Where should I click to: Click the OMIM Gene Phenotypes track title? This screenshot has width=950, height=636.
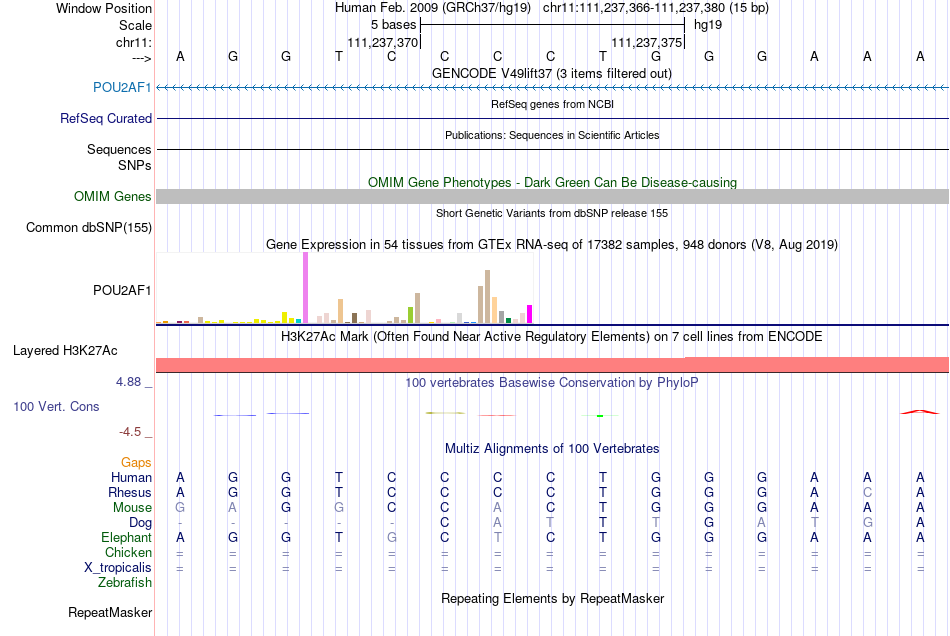pos(552,182)
